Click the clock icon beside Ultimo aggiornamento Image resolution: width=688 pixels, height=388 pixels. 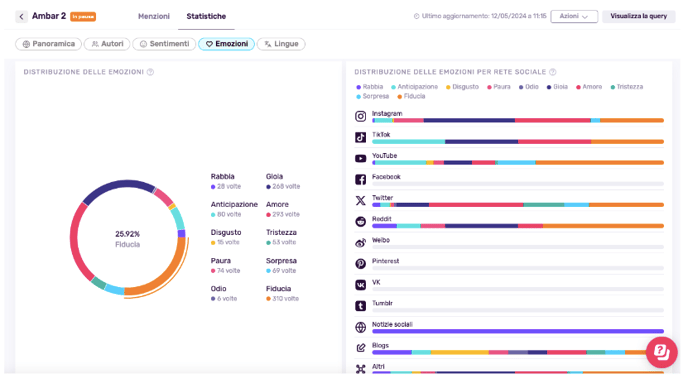pos(416,16)
